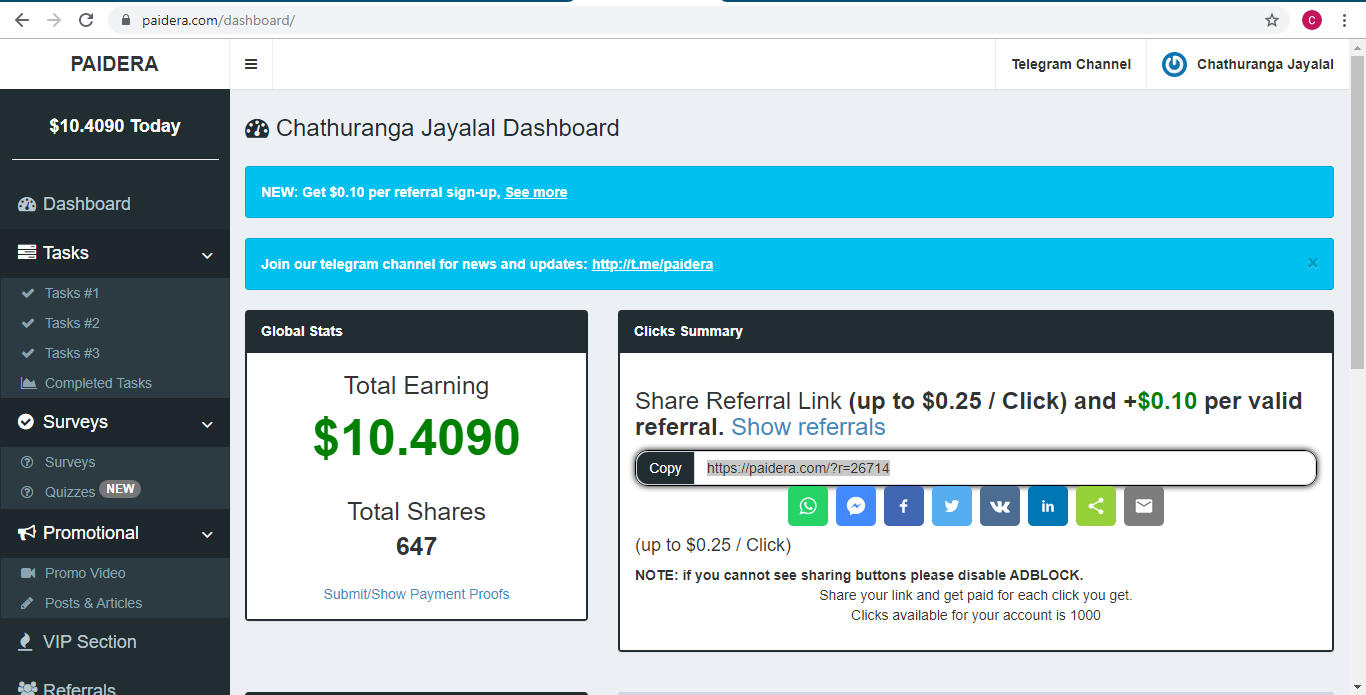Open Tasks #1 in sidebar
1366x695 pixels.
(x=115, y=293)
